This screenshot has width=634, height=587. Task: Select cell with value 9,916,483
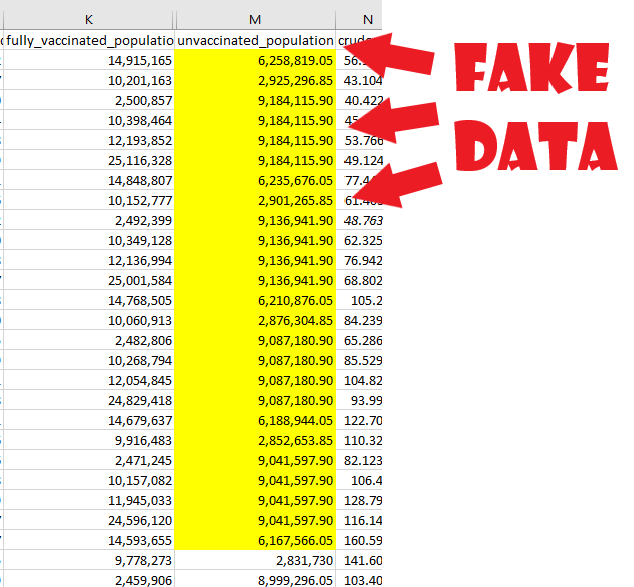(89, 440)
